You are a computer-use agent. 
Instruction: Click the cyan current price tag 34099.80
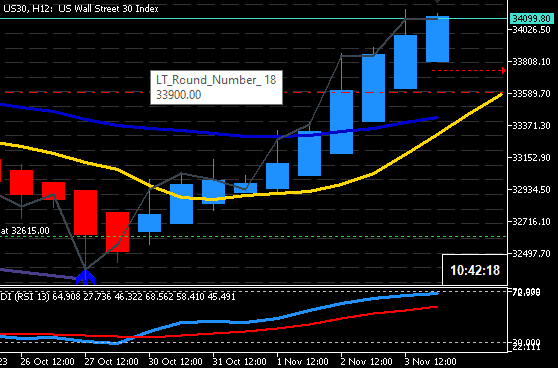pos(532,18)
